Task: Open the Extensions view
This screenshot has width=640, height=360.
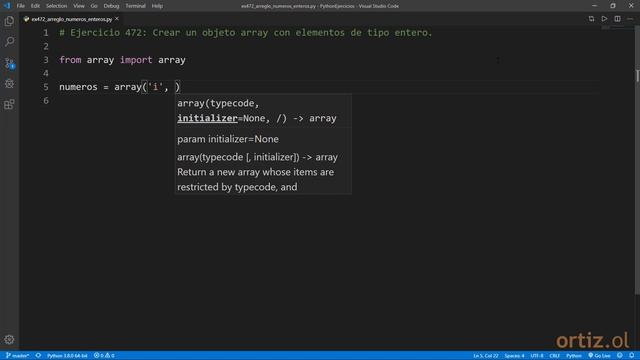Action: (9, 104)
